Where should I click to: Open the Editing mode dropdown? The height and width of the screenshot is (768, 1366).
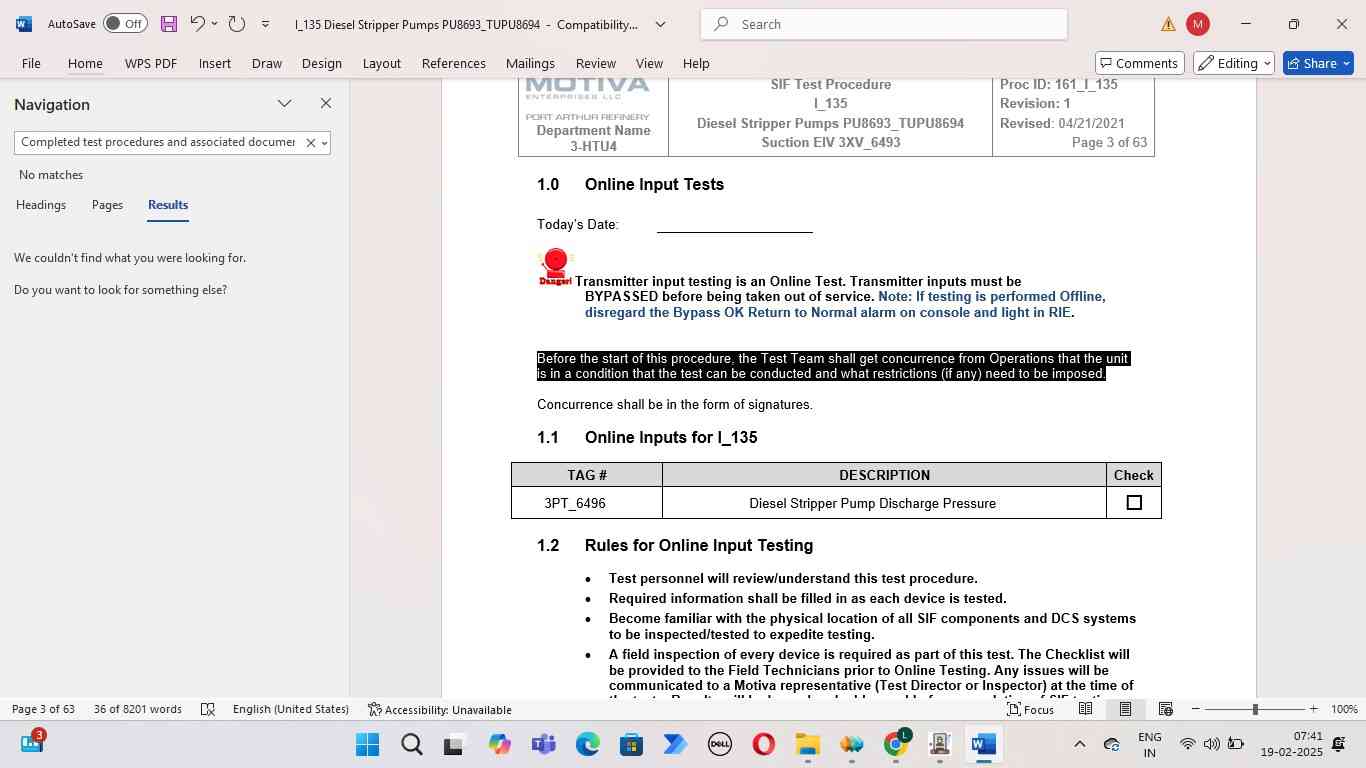coord(1234,63)
